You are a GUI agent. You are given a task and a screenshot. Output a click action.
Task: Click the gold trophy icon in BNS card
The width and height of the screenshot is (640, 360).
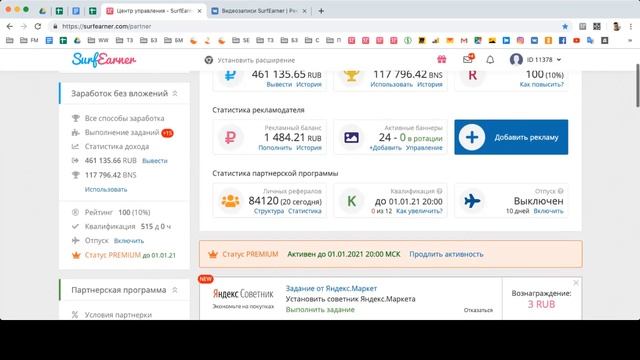pos(351,76)
